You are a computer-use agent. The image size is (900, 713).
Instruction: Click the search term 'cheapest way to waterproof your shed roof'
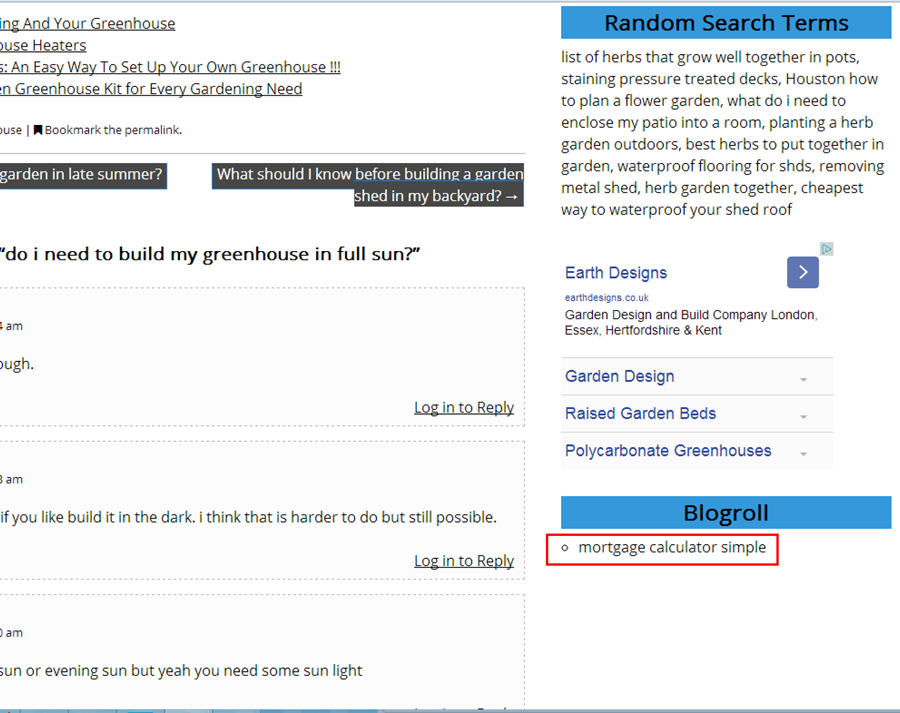click(712, 199)
